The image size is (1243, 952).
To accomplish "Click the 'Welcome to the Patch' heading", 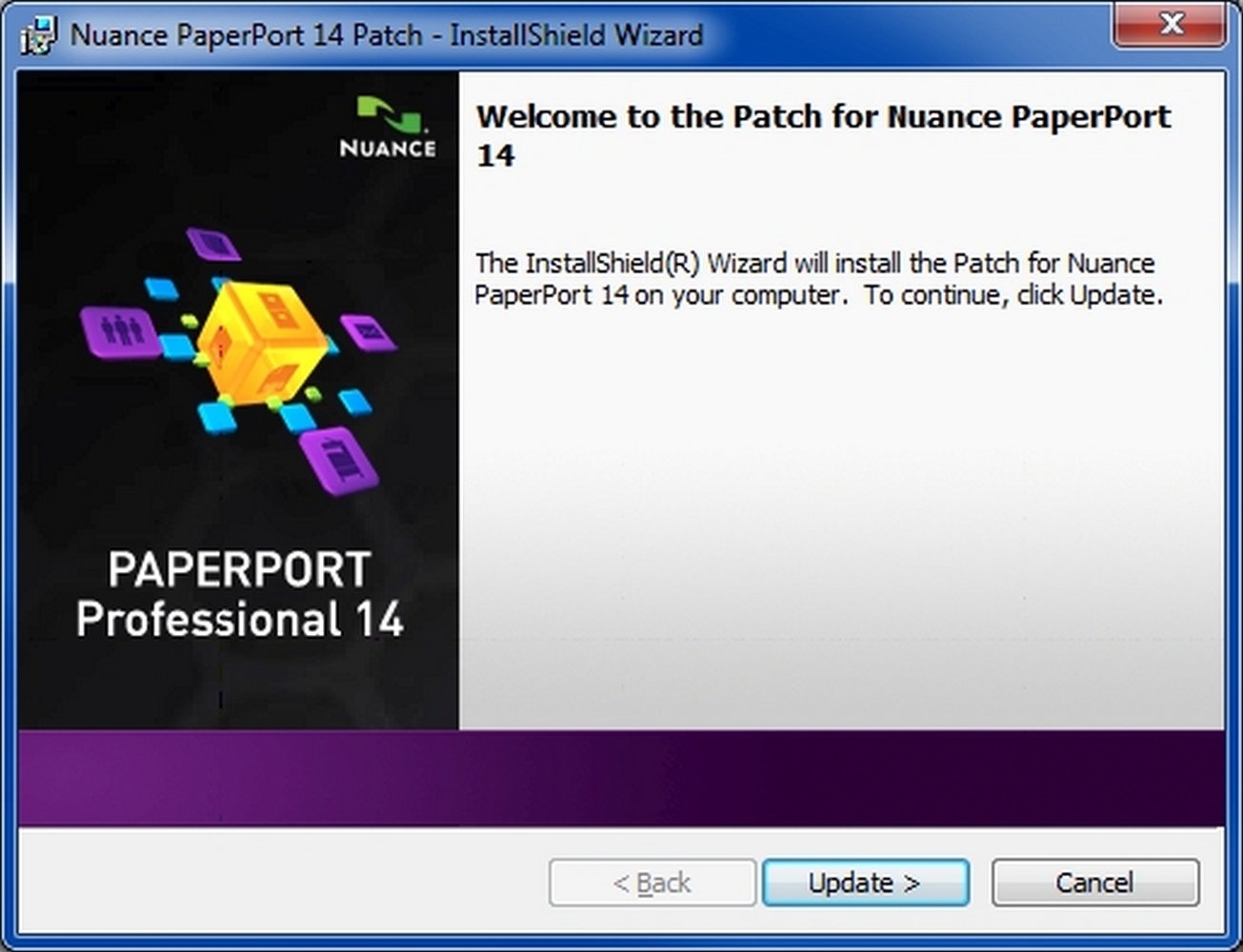I will point(823,134).
